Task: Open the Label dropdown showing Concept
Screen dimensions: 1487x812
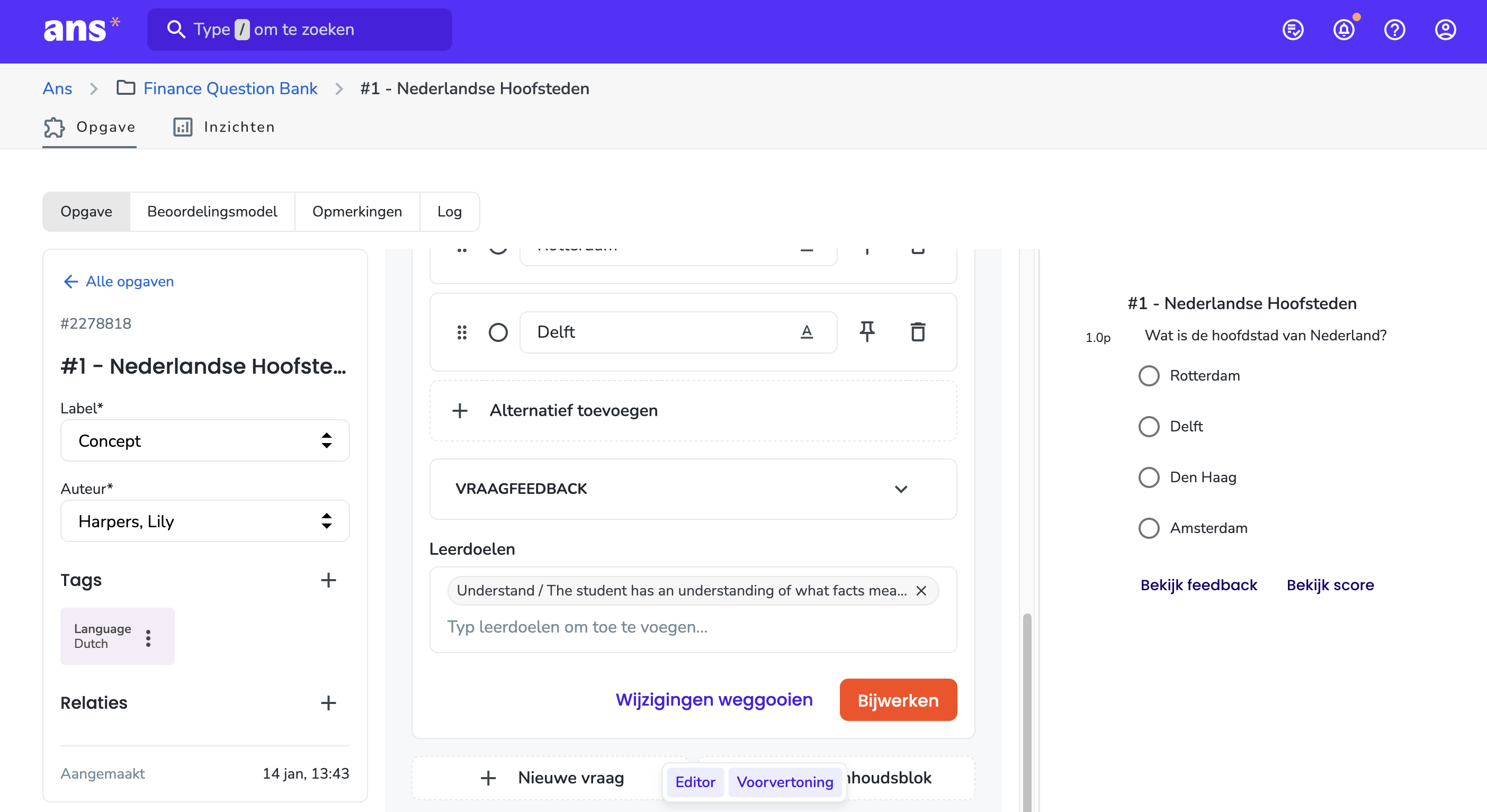Action: tap(205, 440)
